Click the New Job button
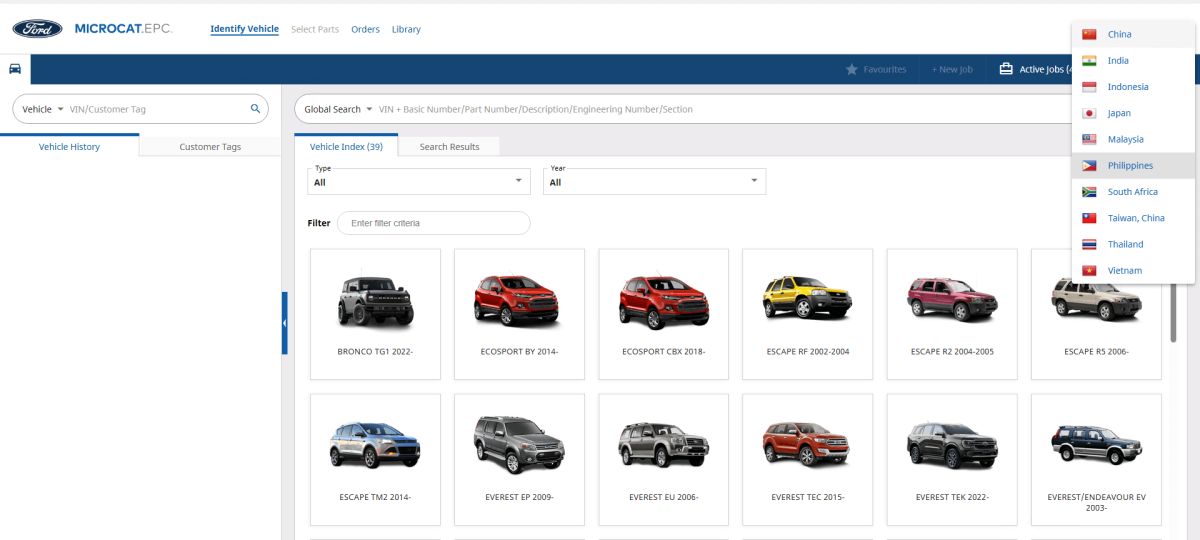Screen dimensions: 1200x540 point(951,69)
